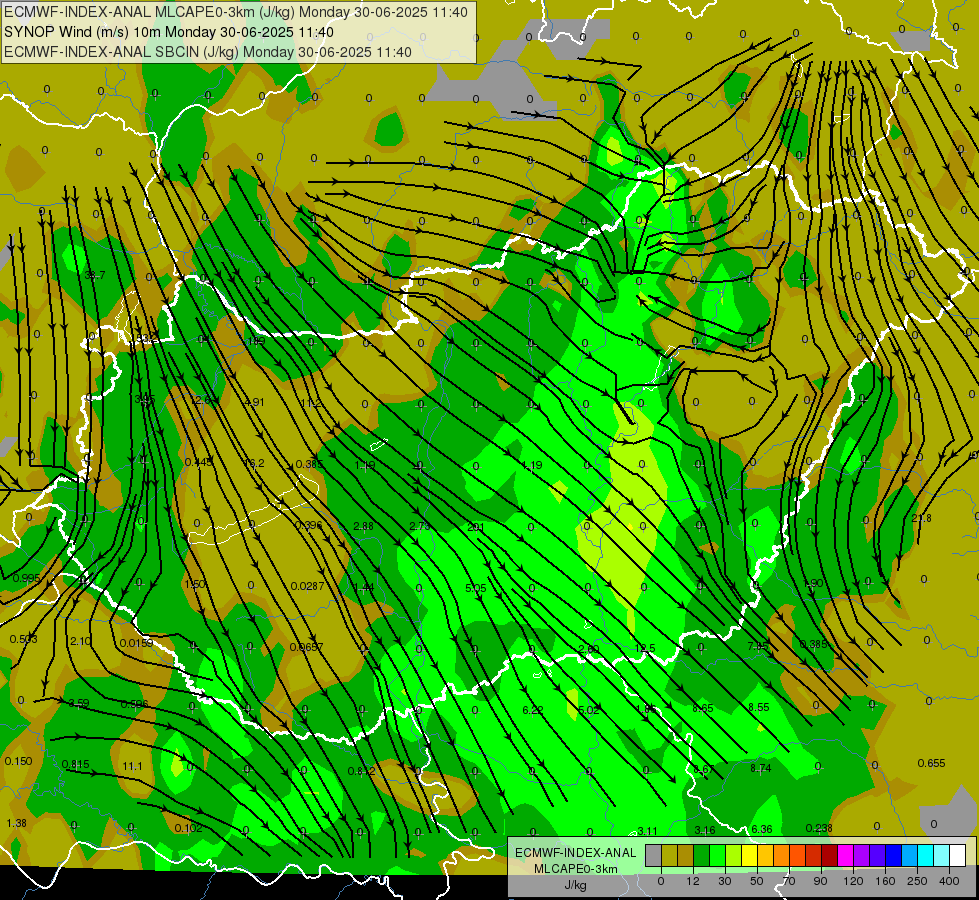
Task: Select the ECMWF-INDEX-ANAL MLCAPE0-3km header line
Action: click(x=235, y=12)
